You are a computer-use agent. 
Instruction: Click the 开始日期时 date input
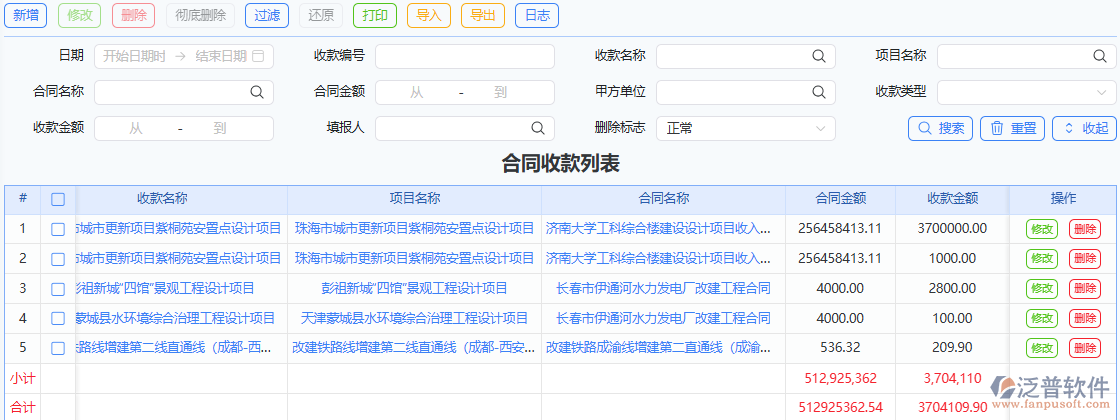134,56
